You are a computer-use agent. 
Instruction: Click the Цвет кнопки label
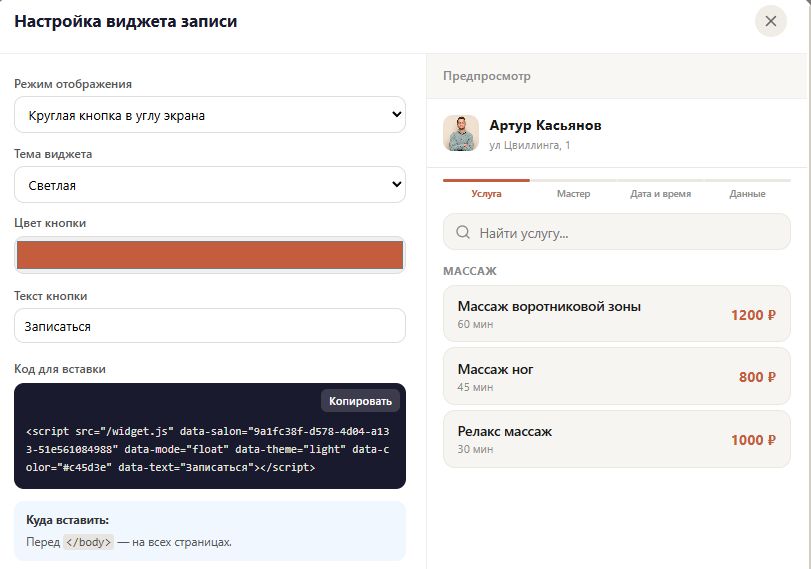pyautogui.click(x=50, y=223)
